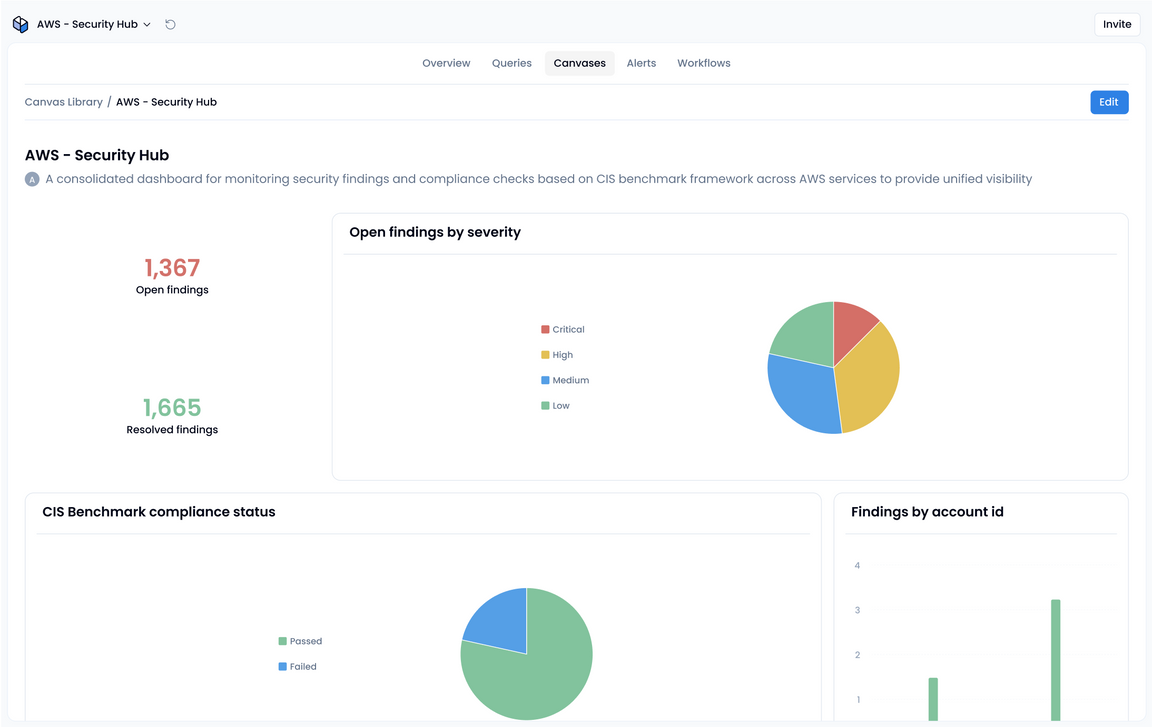1152x727 pixels.
Task: Click the blue Edit button
Action: 1109,102
